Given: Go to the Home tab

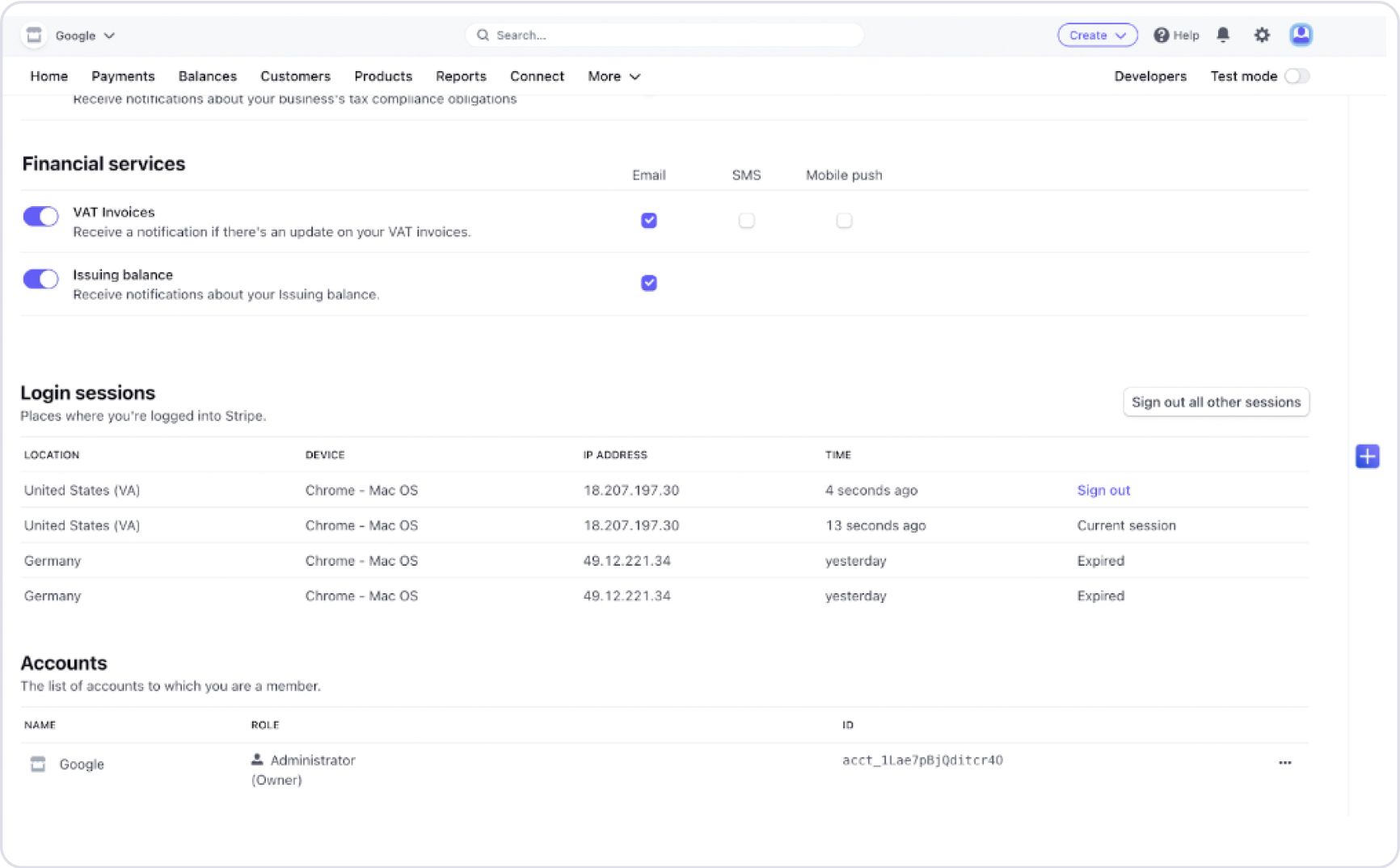Looking at the screenshot, I should tap(49, 76).
